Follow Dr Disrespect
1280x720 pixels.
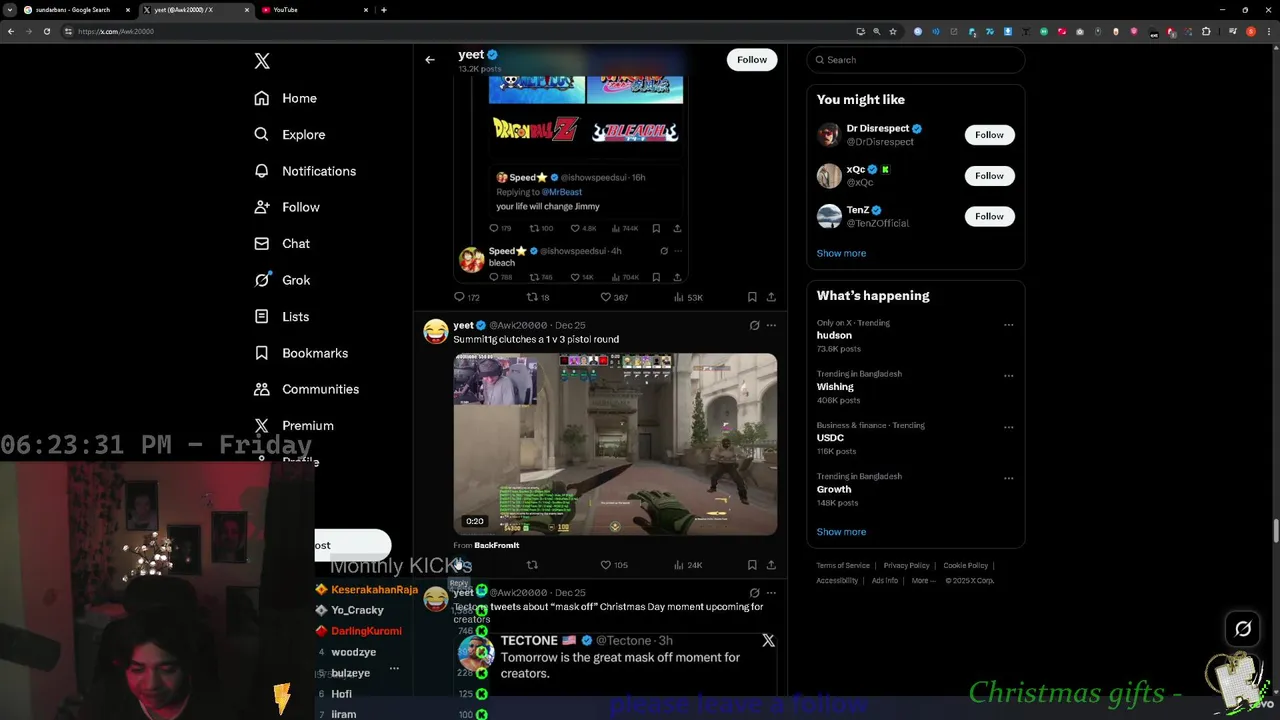[989, 135]
